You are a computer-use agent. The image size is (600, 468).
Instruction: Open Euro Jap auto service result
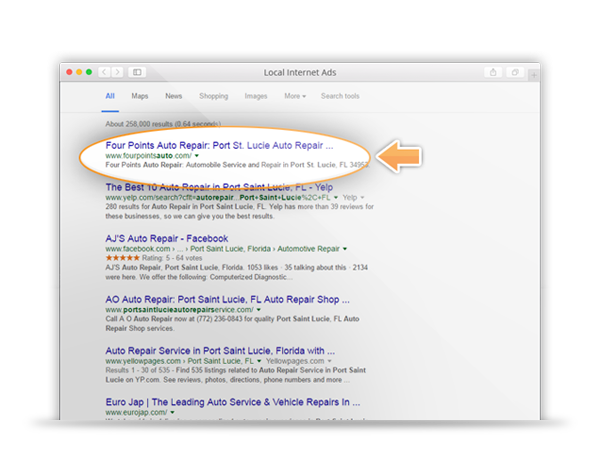[232, 400]
